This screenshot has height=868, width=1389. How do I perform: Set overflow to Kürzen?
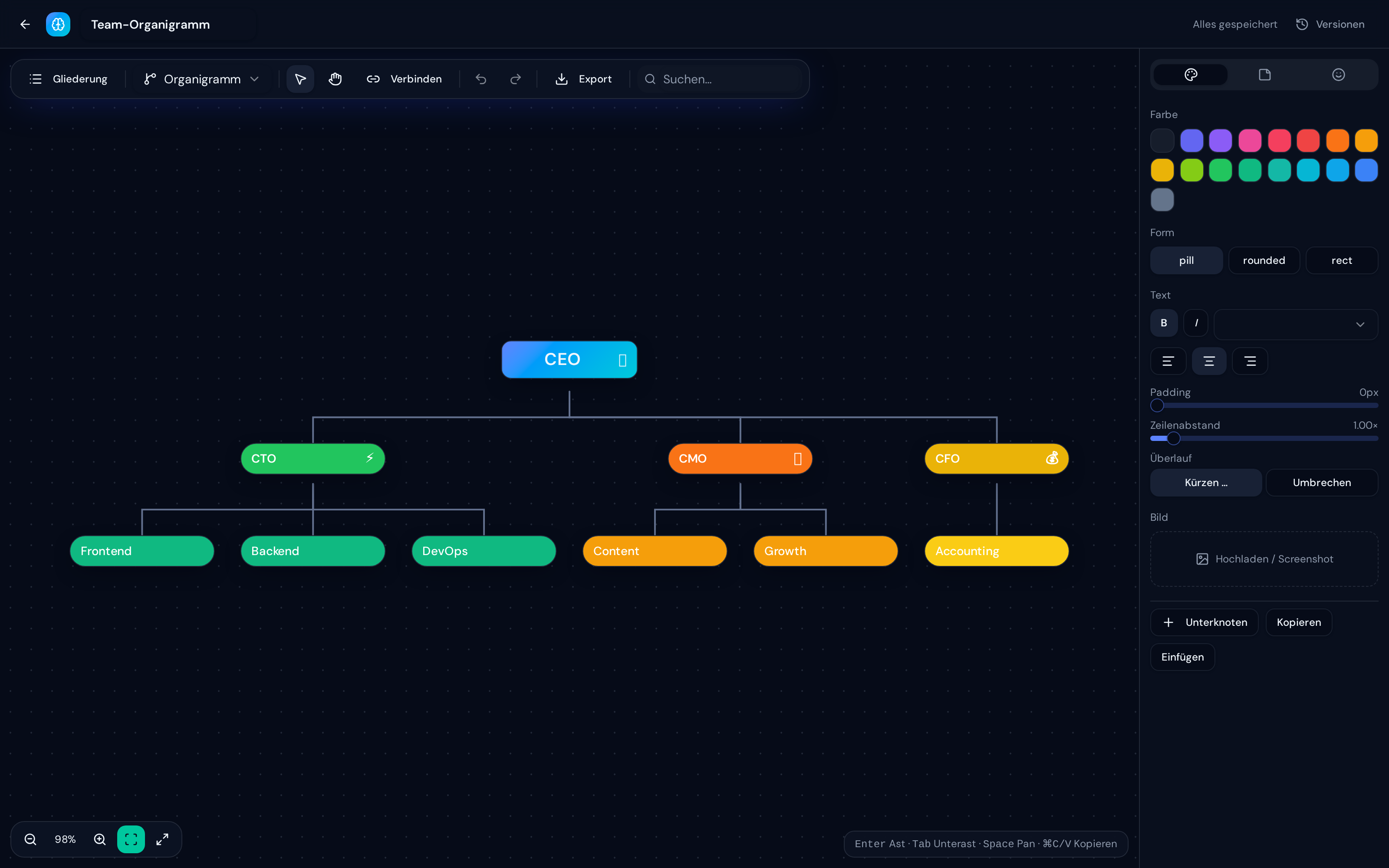tap(1205, 483)
